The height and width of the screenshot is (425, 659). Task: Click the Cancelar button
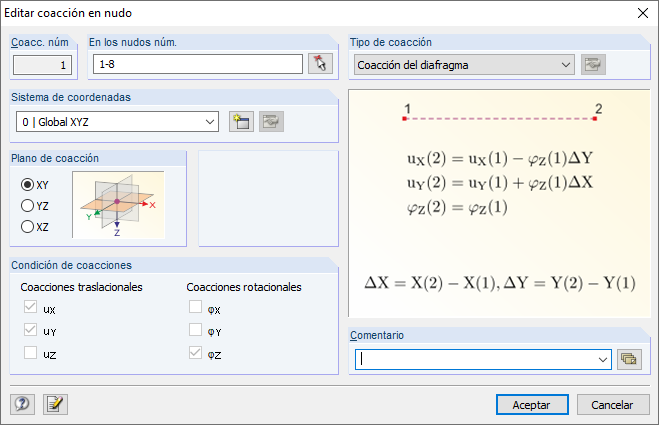(x=612, y=404)
